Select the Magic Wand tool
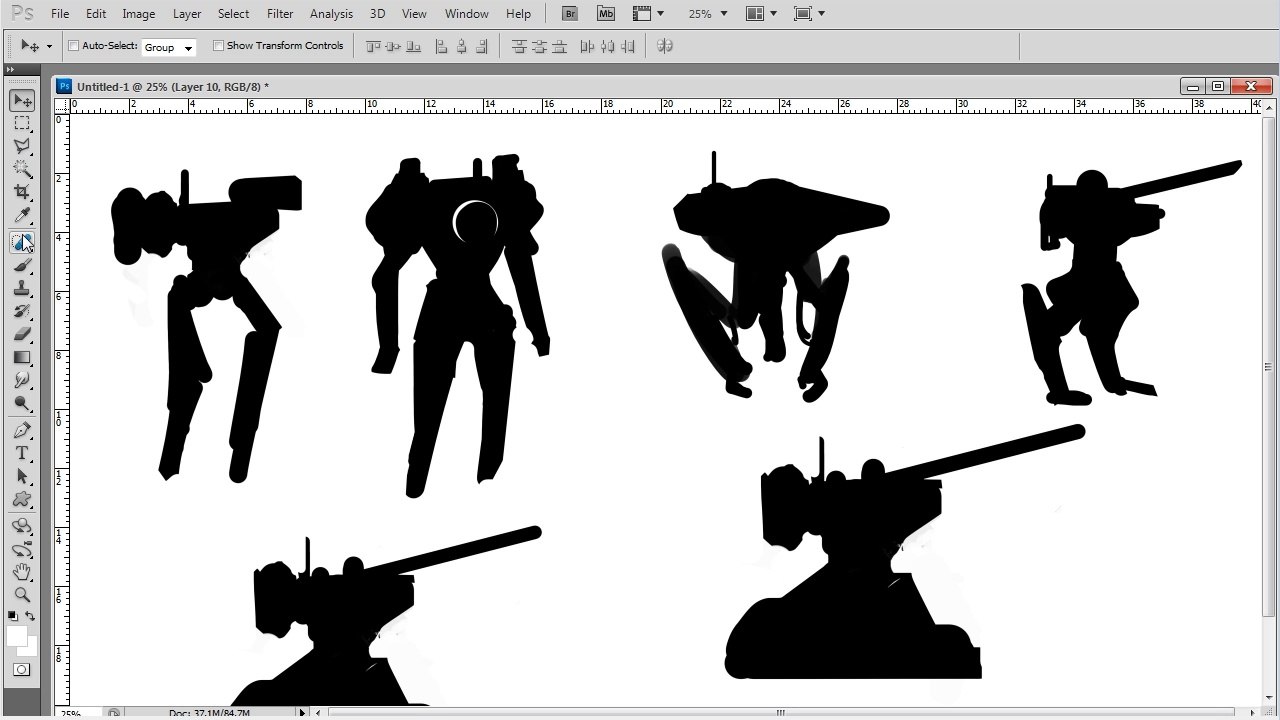Viewport: 1280px width, 720px height. (x=22, y=170)
